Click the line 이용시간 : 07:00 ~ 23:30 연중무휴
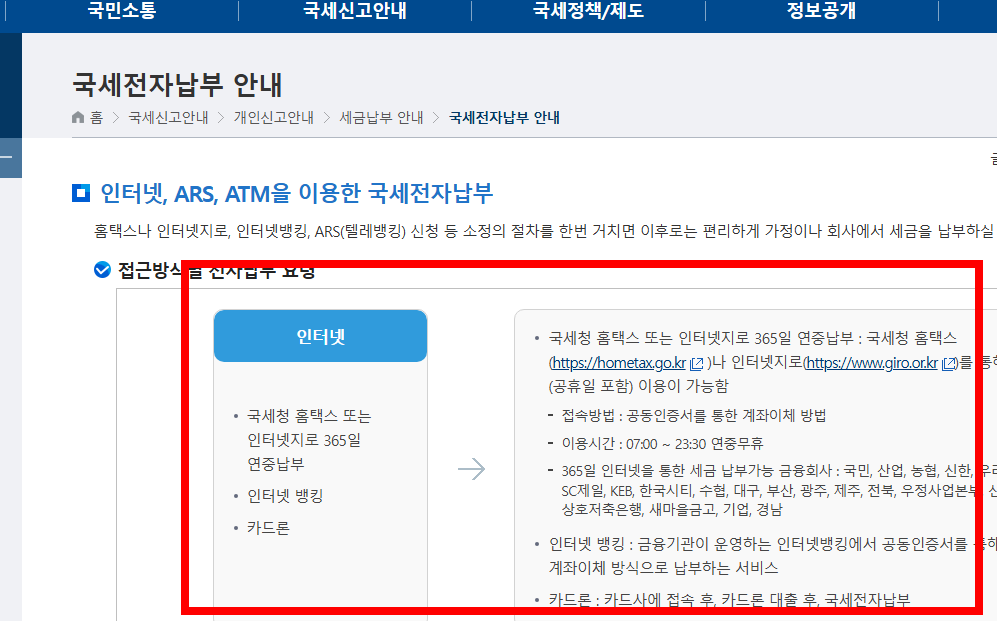Viewport: 997px width, 621px height. 662,443
